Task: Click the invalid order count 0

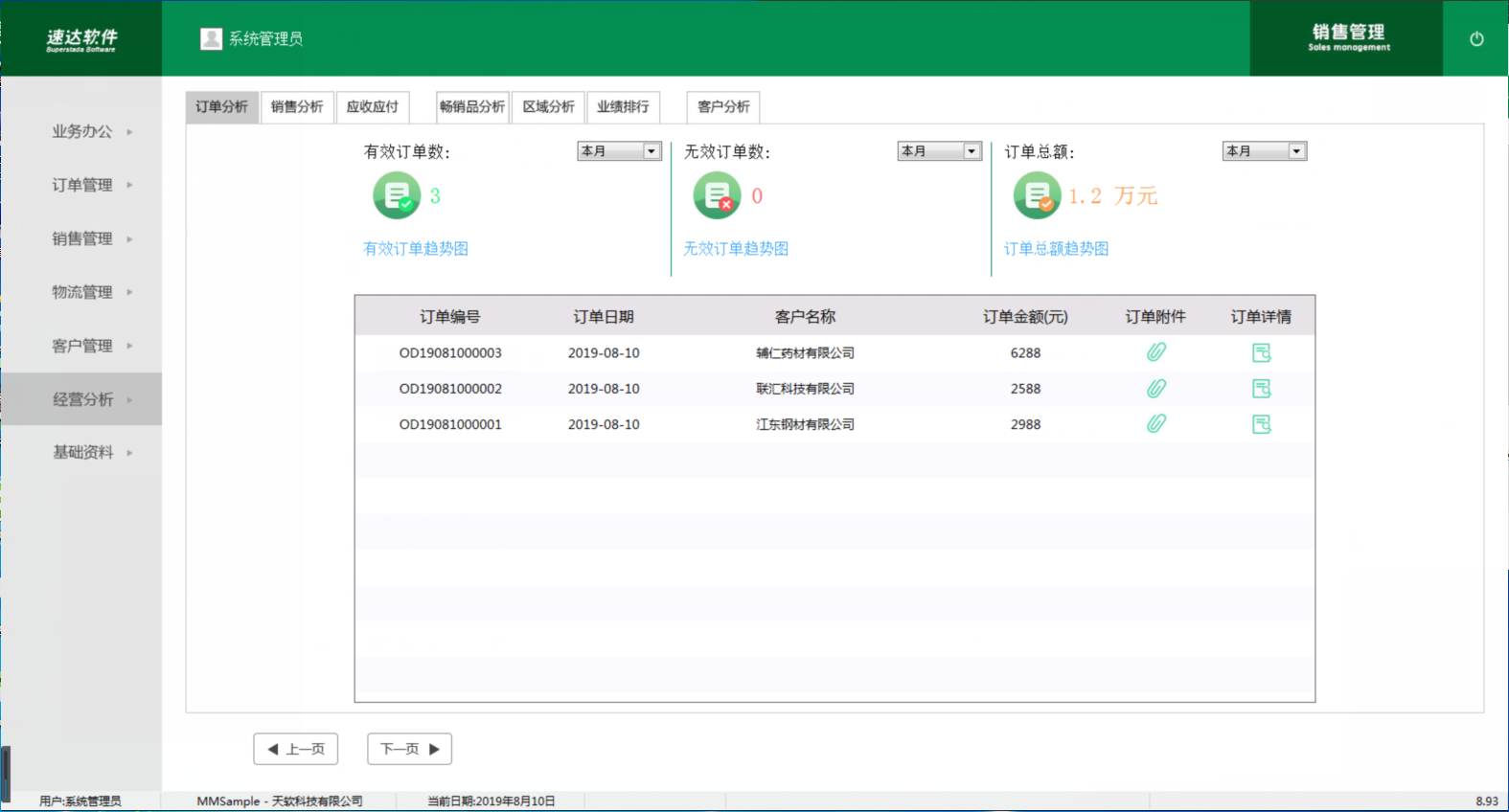Action: [x=757, y=196]
